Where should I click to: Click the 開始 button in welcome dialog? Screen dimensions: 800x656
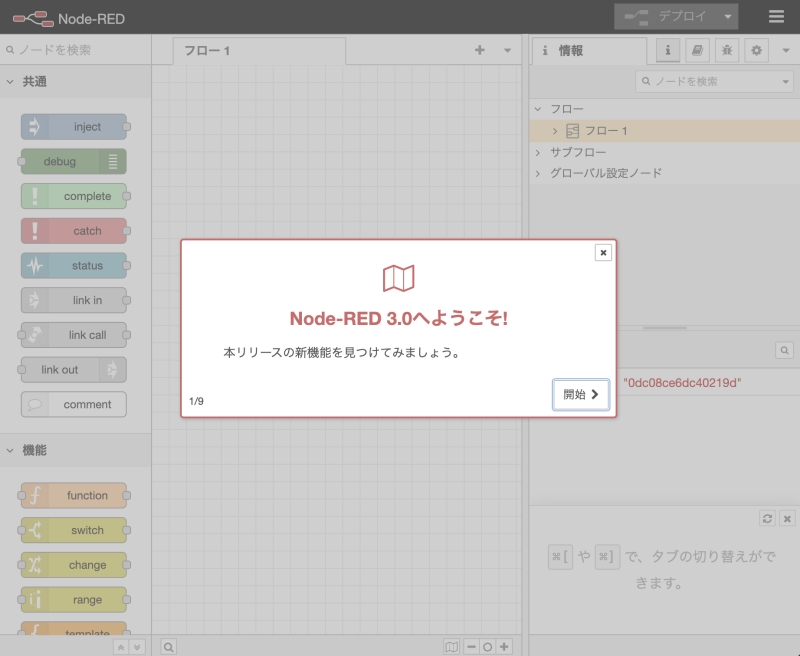pos(581,395)
